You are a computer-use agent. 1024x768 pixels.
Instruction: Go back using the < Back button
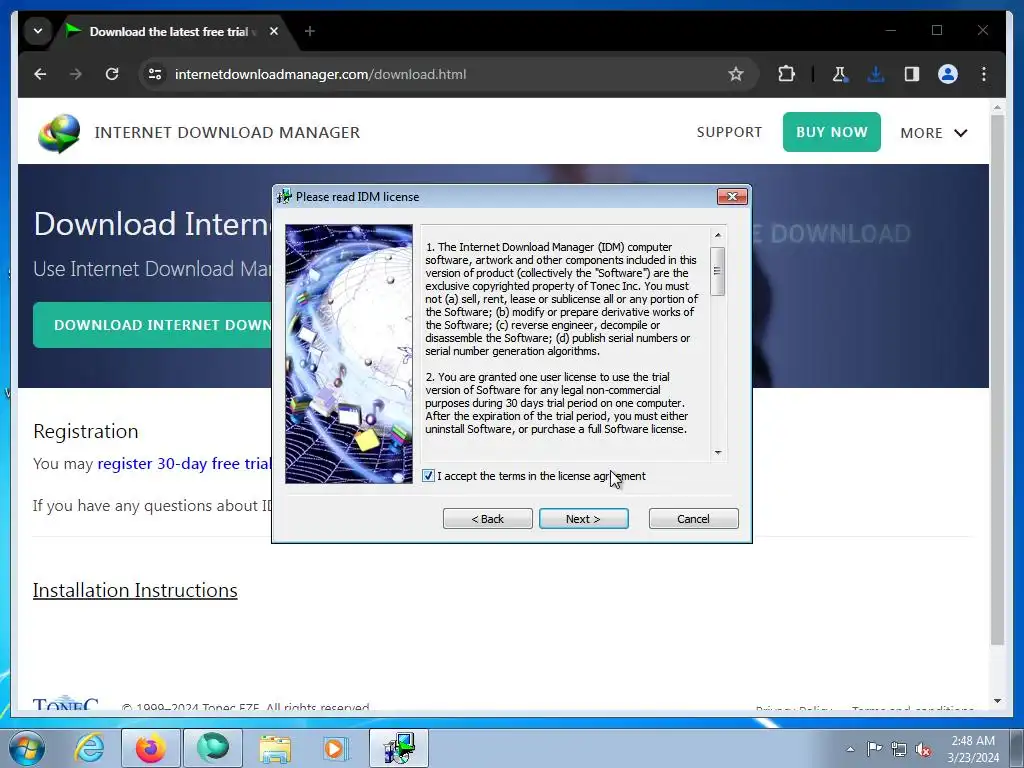tap(487, 519)
